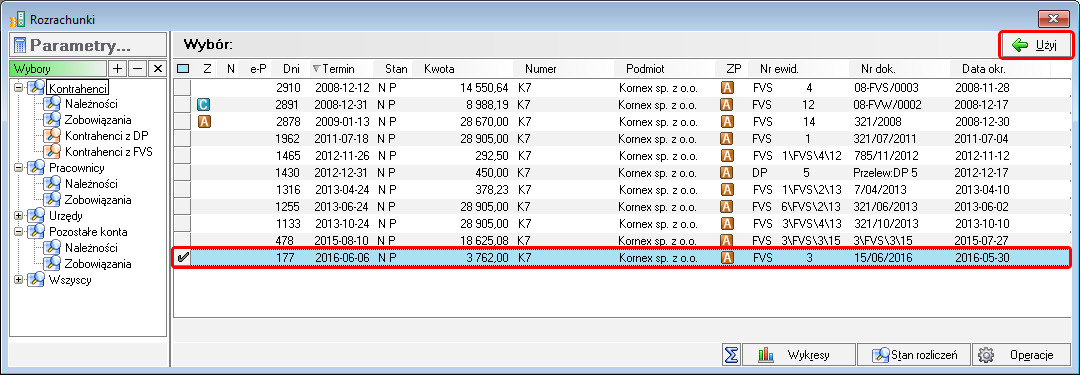Expand the Wszyscy tree node
The height and width of the screenshot is (375, 1080).
click(x=19, y=280)
